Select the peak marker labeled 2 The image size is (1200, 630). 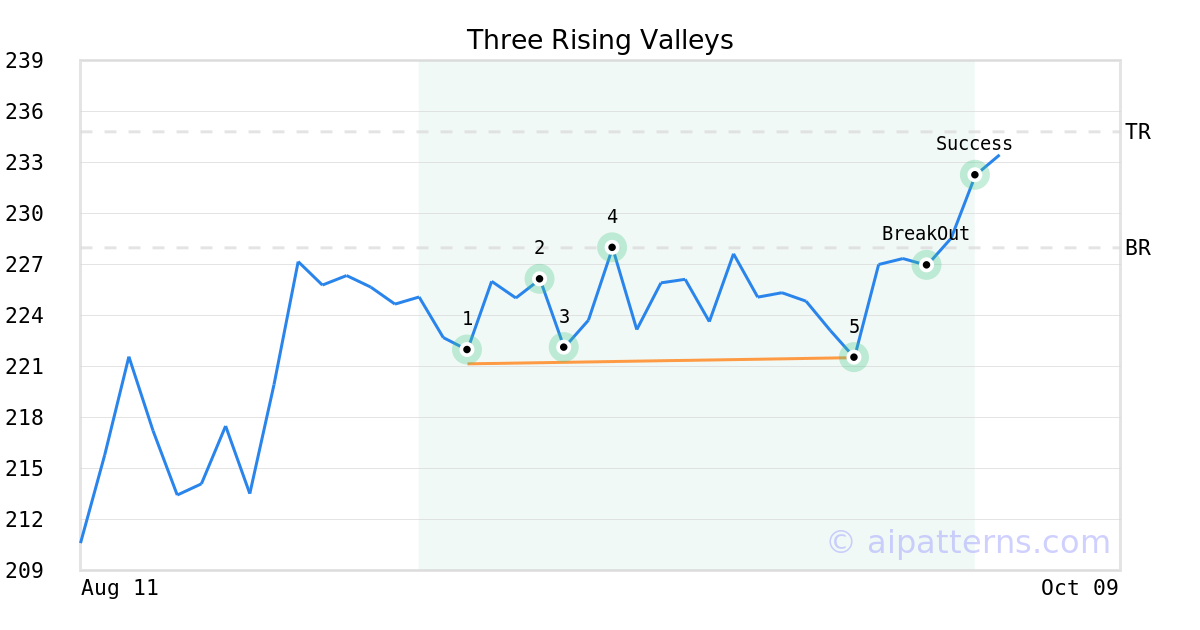pos(540,279)
